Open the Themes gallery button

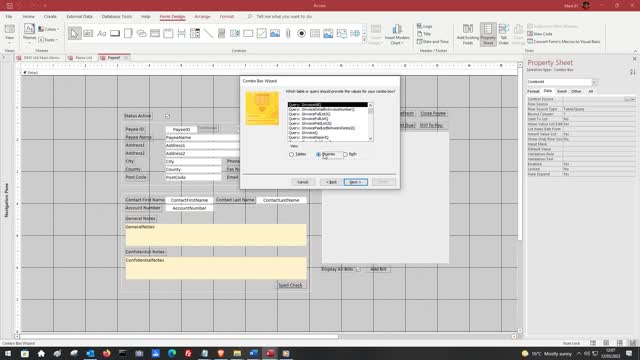[29, 33]
